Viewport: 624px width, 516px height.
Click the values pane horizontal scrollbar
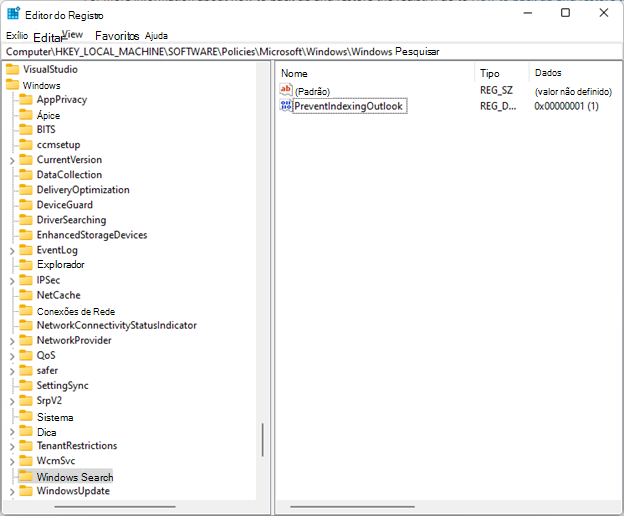click(353, 507)
